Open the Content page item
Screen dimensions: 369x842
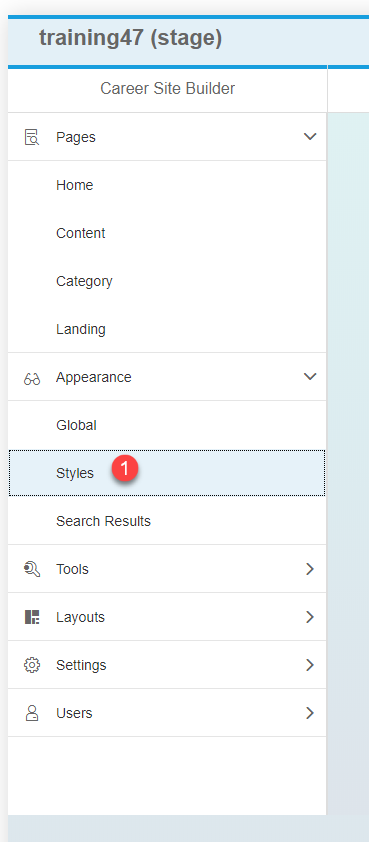pyautogui.click(x=167, y=233)
